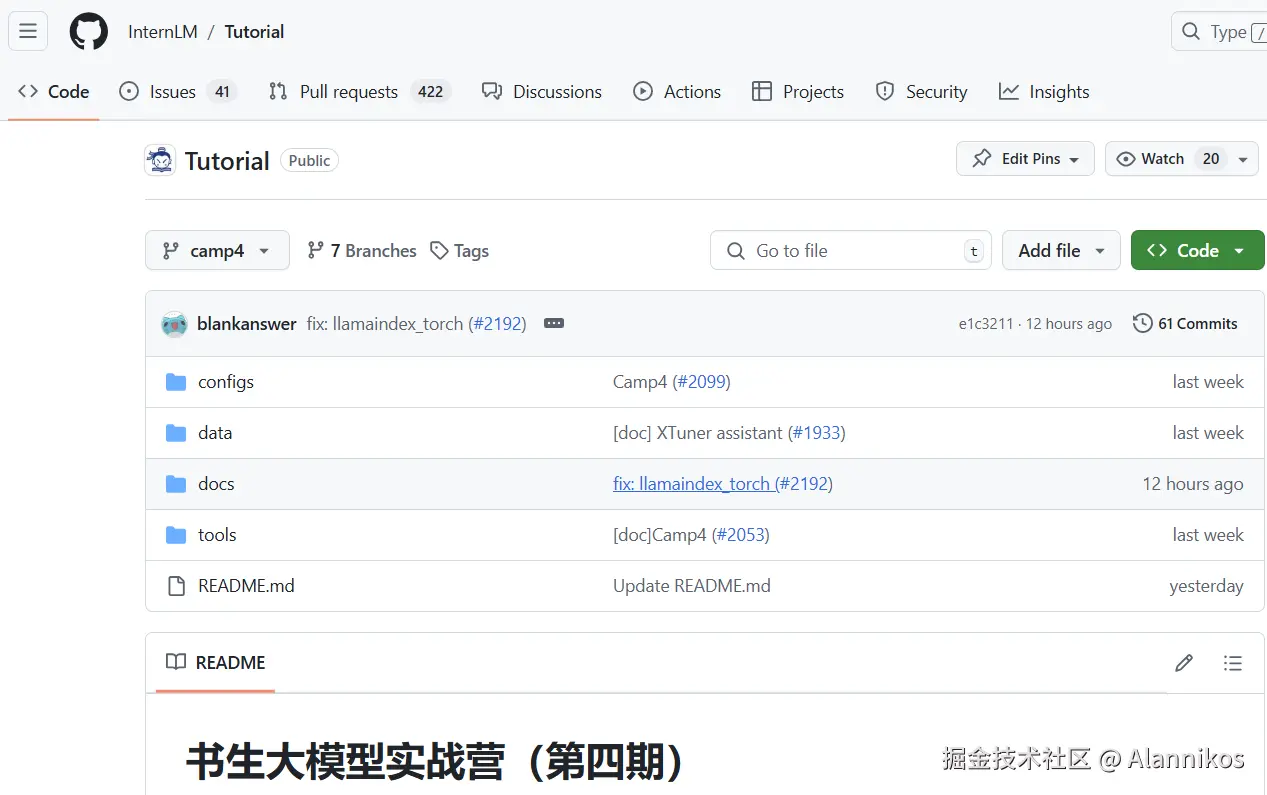Open the camp4 branch selector

(x=217, y=250)
